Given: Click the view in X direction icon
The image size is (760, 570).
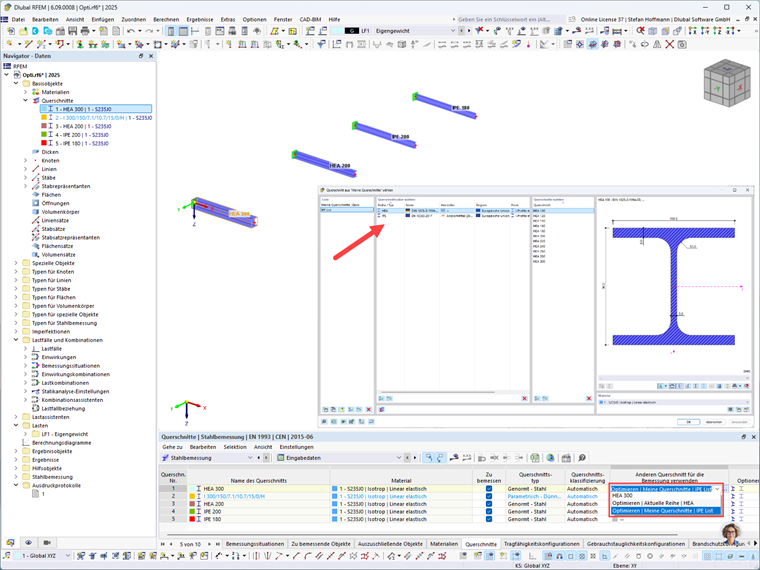Looking at the screenshot, I should pyautogui.click(x=692, y=31).
